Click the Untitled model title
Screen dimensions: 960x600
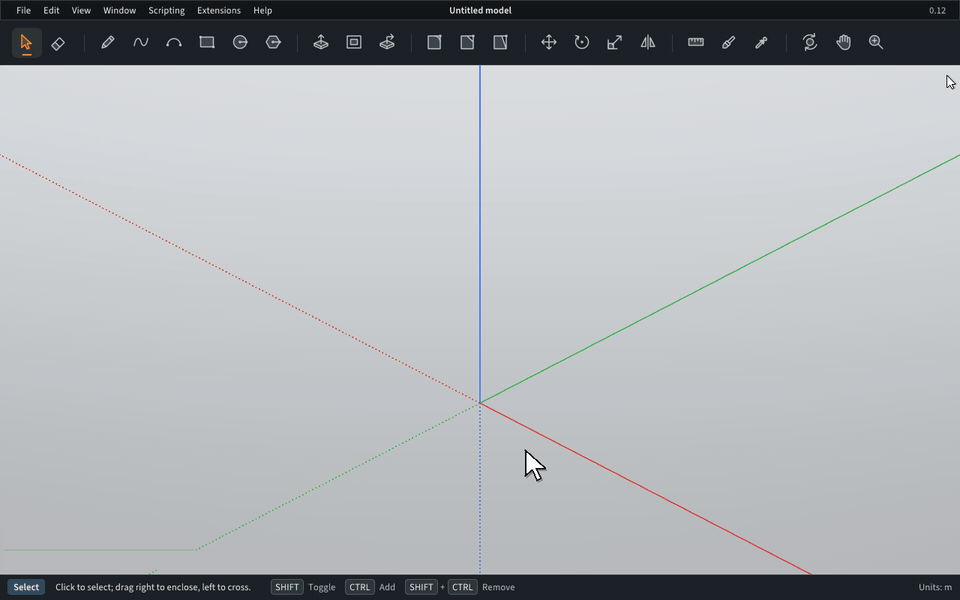480,10
